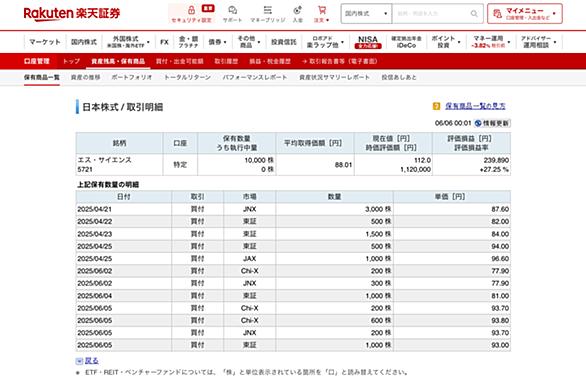This screenshot has width=586, height=383.
Task: Click the 88.01 average acquisition price
Action: tap(343, 165)
